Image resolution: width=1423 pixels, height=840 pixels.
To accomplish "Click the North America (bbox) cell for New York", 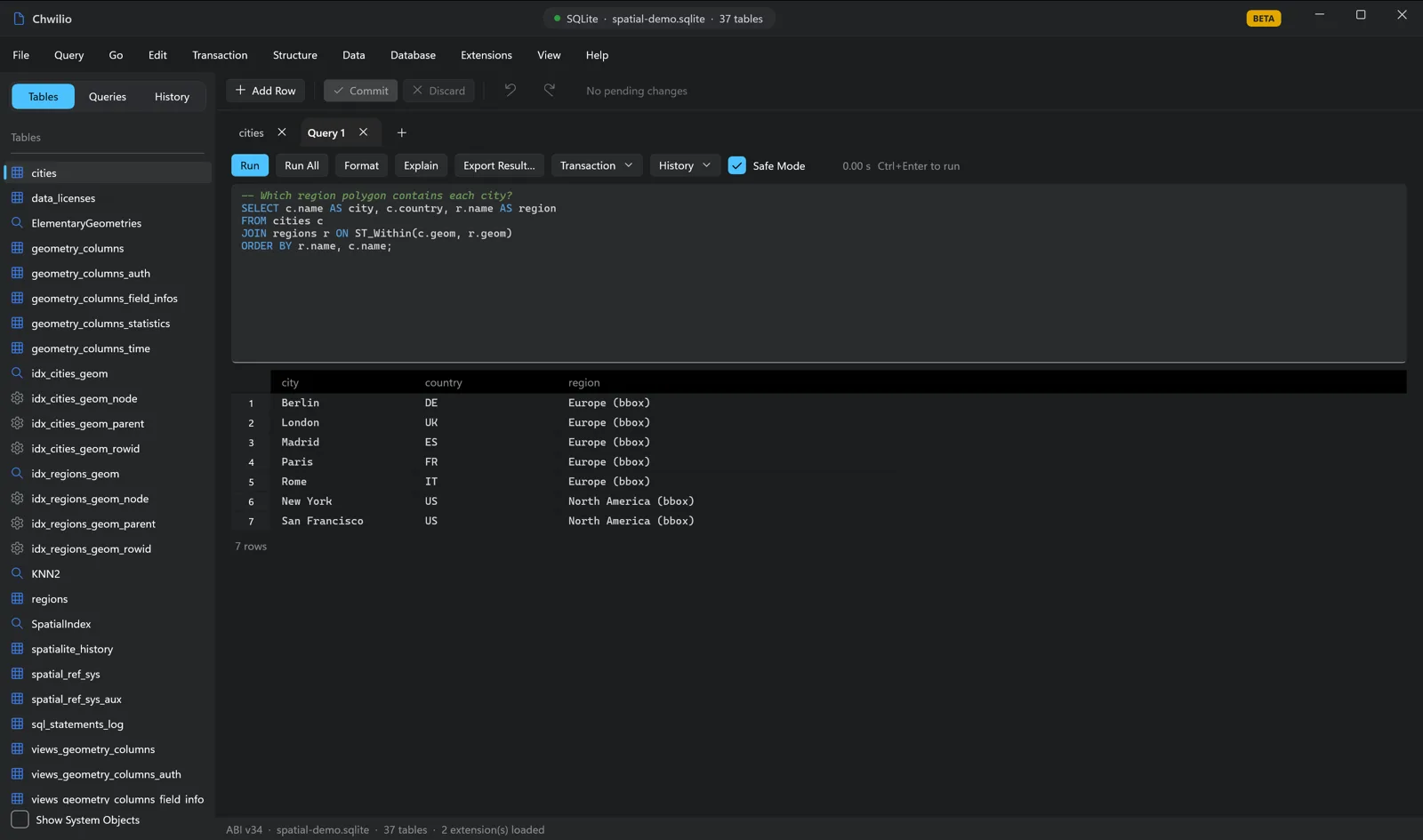I will [631, 501].
